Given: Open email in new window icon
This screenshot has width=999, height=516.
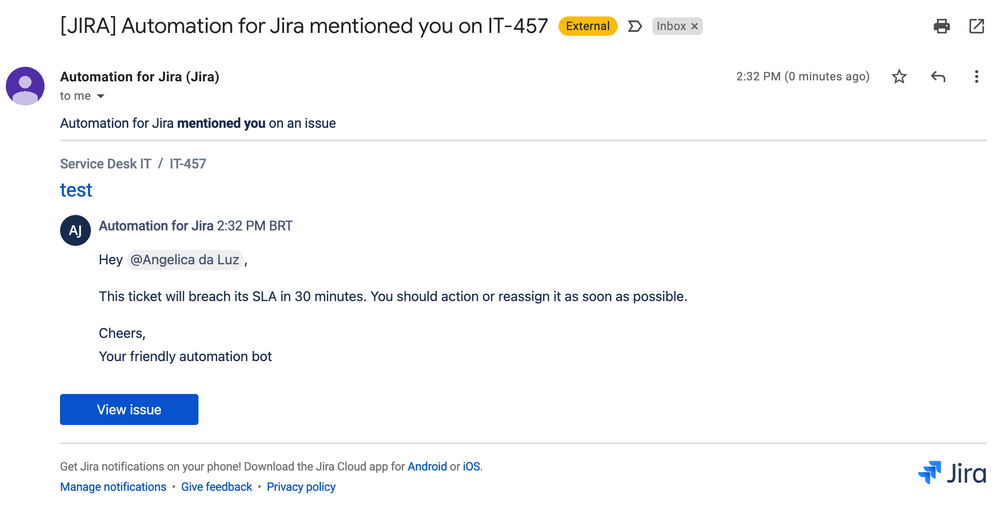Looking at the screenshot, I should [x=976, y=26].
